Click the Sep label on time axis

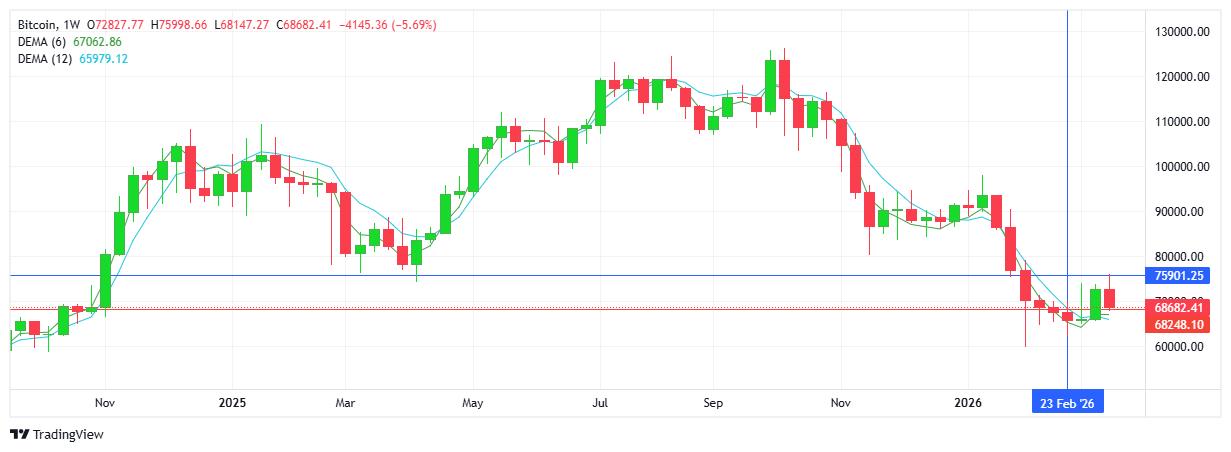click(711, 403)
